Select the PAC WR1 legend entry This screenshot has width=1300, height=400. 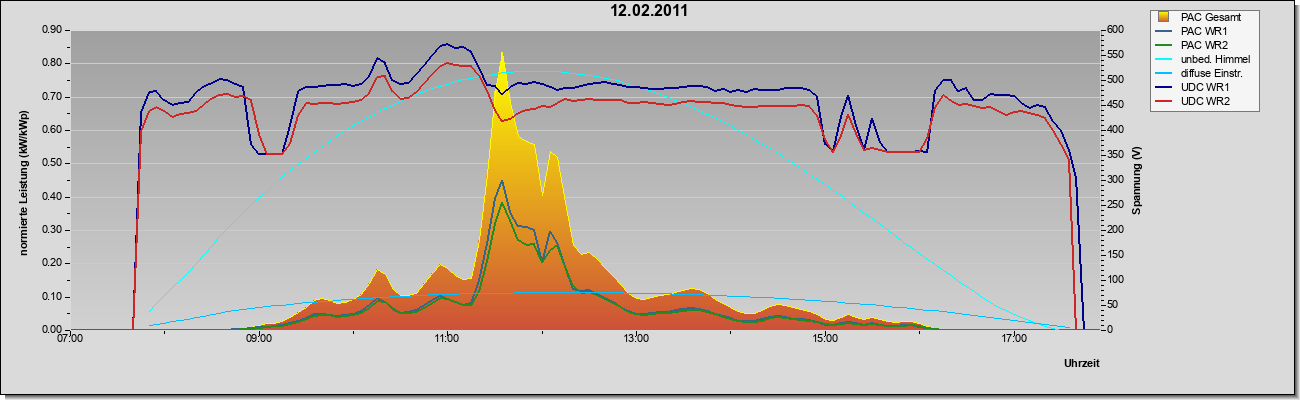click(1199, 31)
